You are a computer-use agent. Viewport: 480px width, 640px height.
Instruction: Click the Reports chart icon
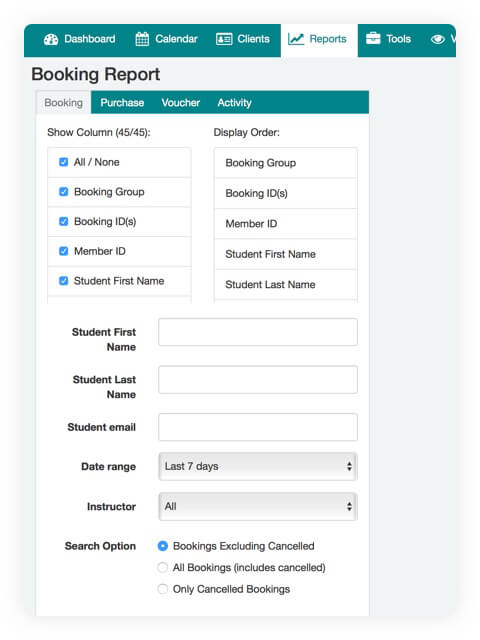pyautogui.click(x=296, y=39)
